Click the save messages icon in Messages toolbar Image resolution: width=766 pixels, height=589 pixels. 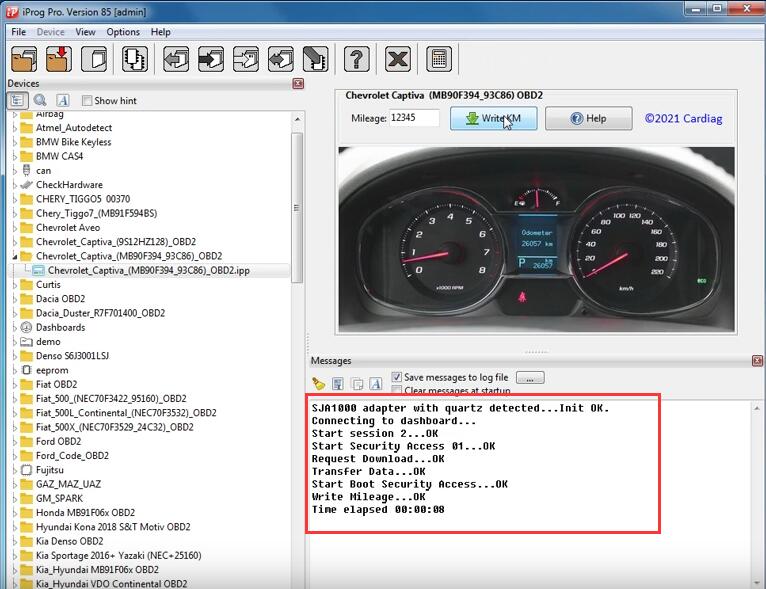click(x=338, y=383)
